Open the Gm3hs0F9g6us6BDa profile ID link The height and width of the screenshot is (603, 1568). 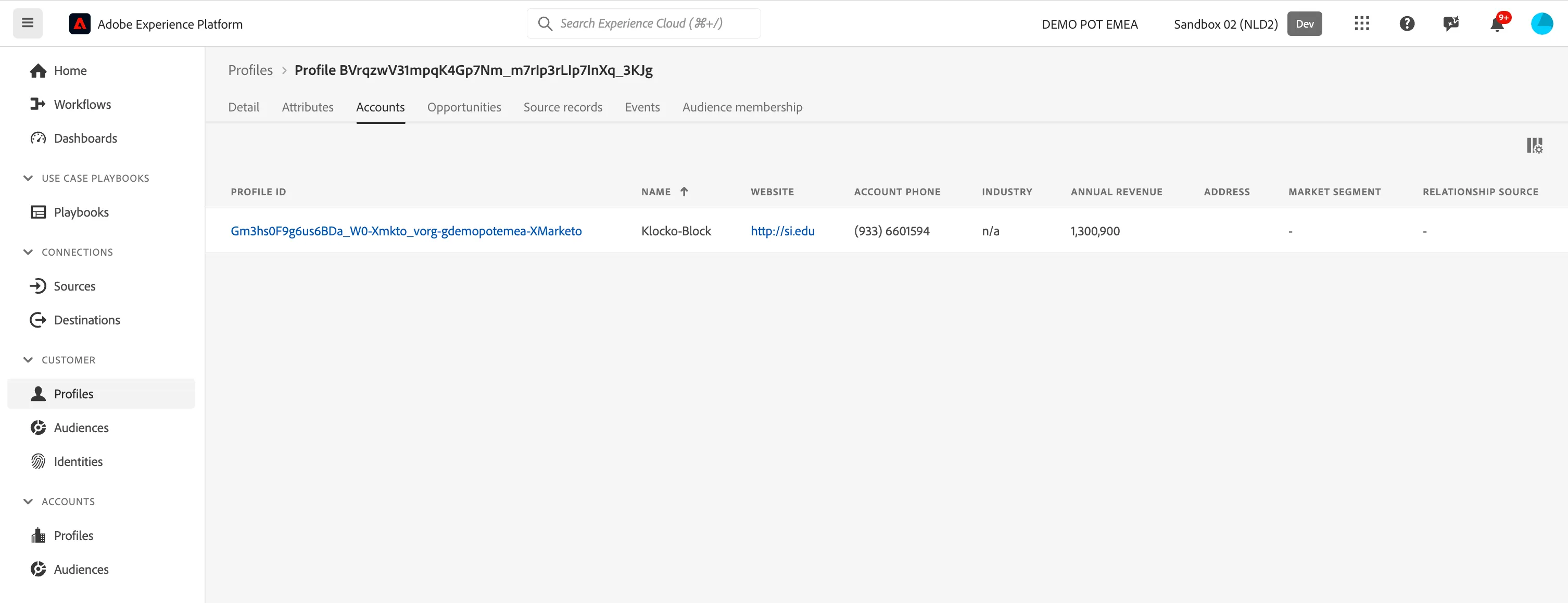406,231
